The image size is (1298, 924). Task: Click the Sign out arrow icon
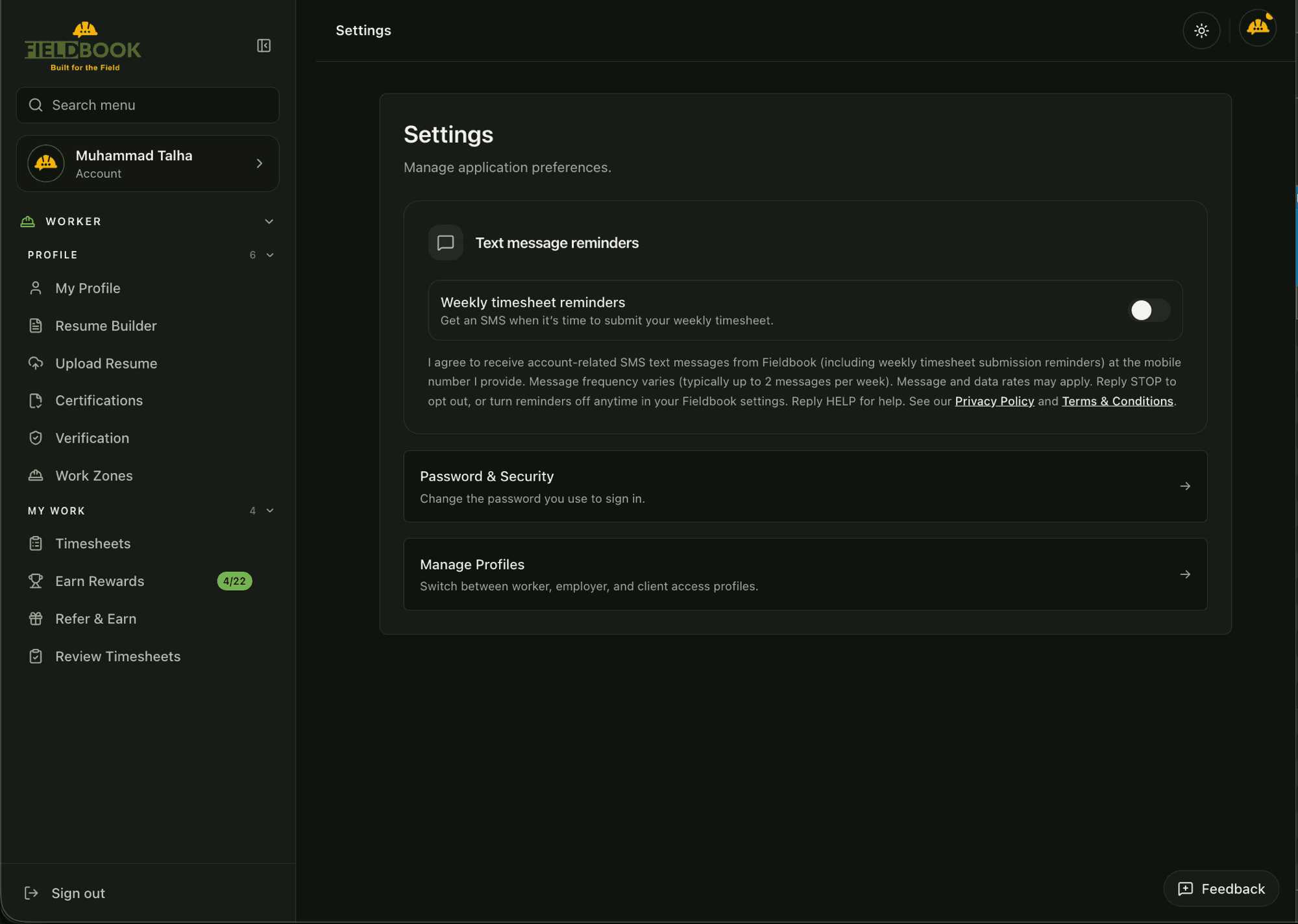(x=31, y=894)
